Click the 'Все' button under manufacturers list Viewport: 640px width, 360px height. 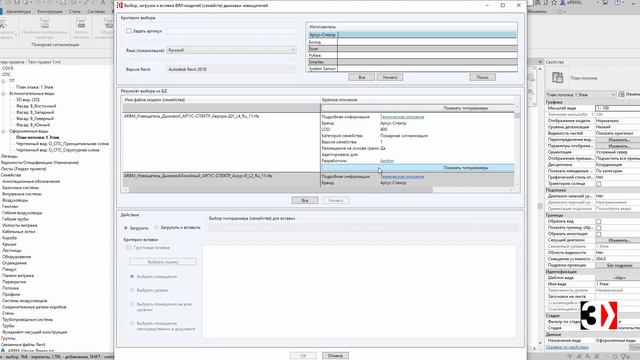tap(361, 77)
